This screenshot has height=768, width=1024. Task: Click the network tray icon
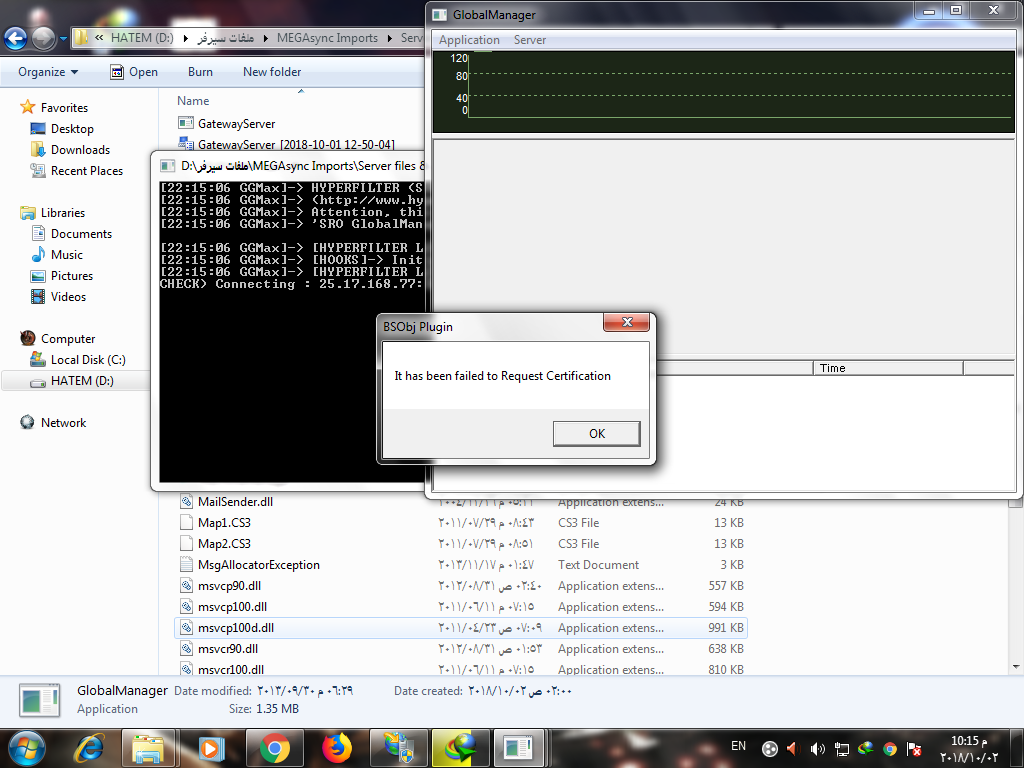pyautogui.click(x=841, y=749)
